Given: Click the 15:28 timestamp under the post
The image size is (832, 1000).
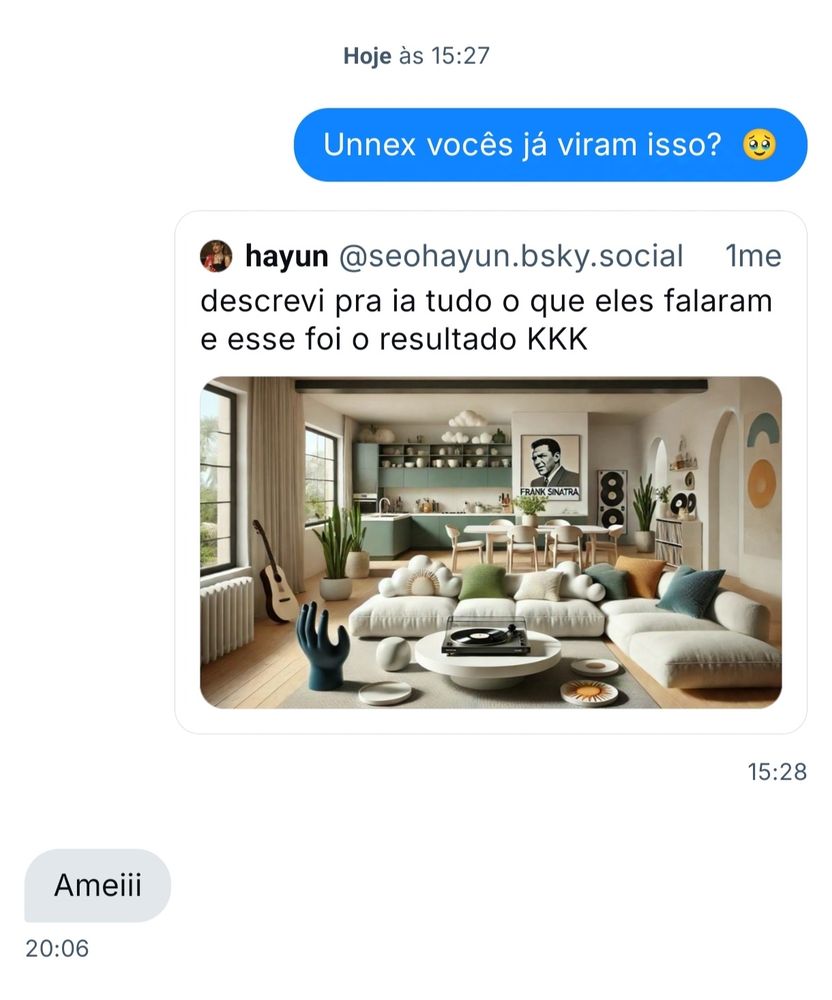Looking at the screenshot, I should 777,772.
